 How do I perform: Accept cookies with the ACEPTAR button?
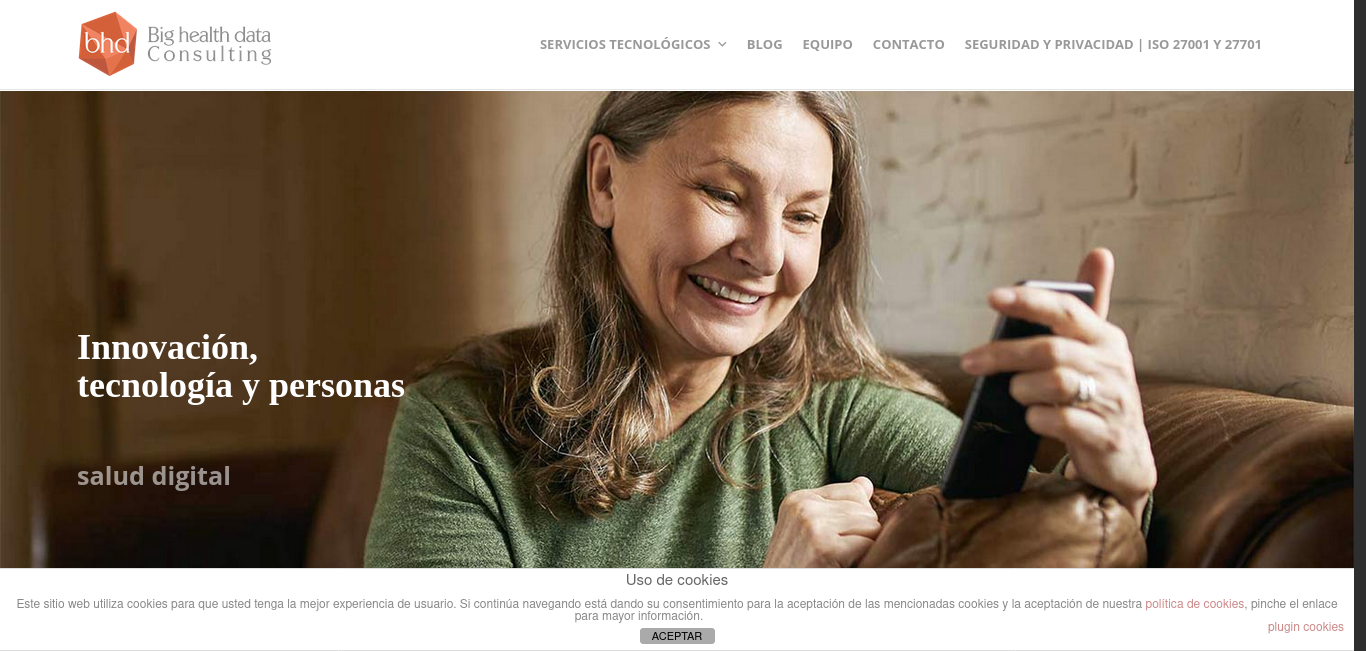677,636
